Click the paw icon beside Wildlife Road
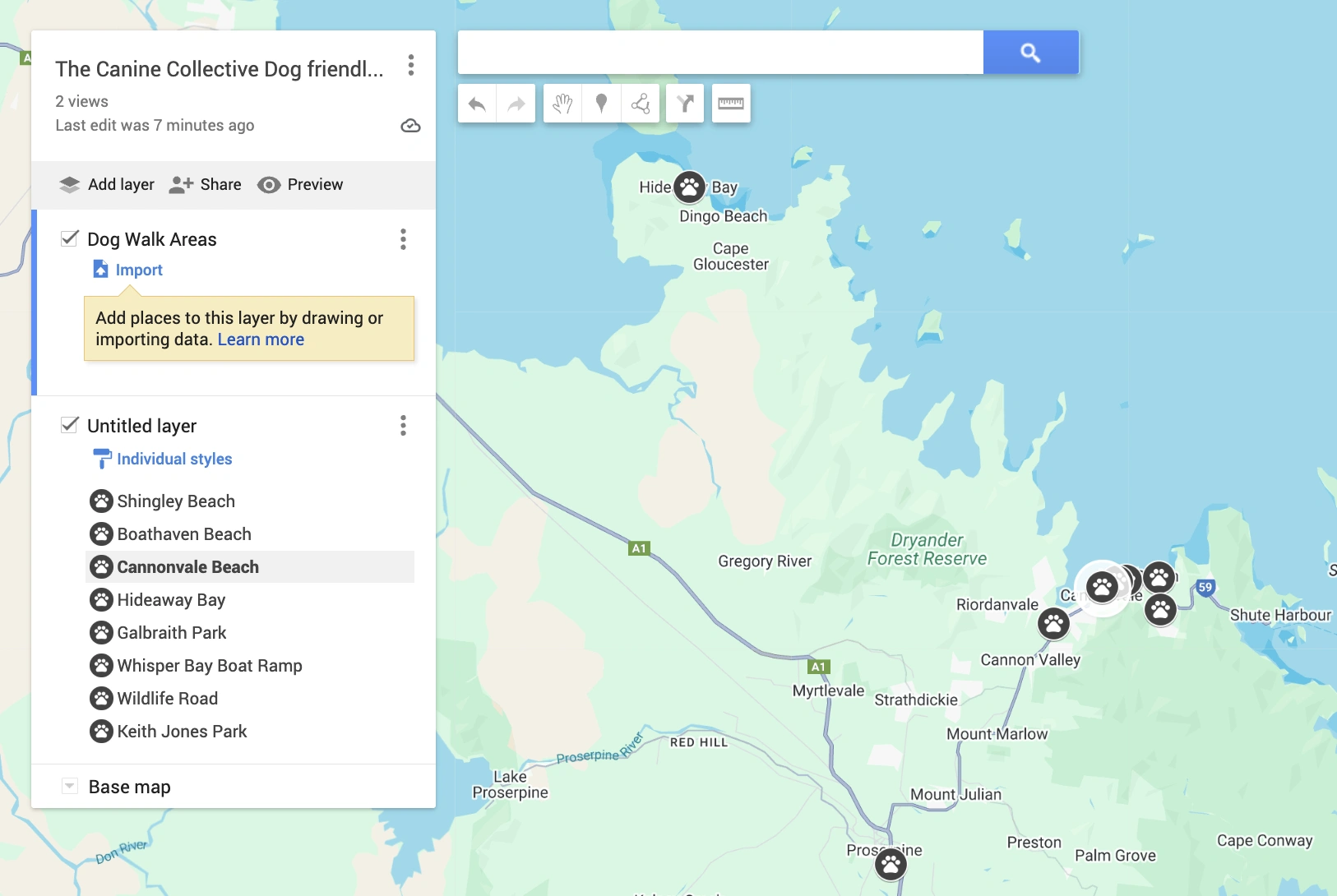Image resolution: width=1337 pixels, height=896 pixels. (x=101, y=698)
